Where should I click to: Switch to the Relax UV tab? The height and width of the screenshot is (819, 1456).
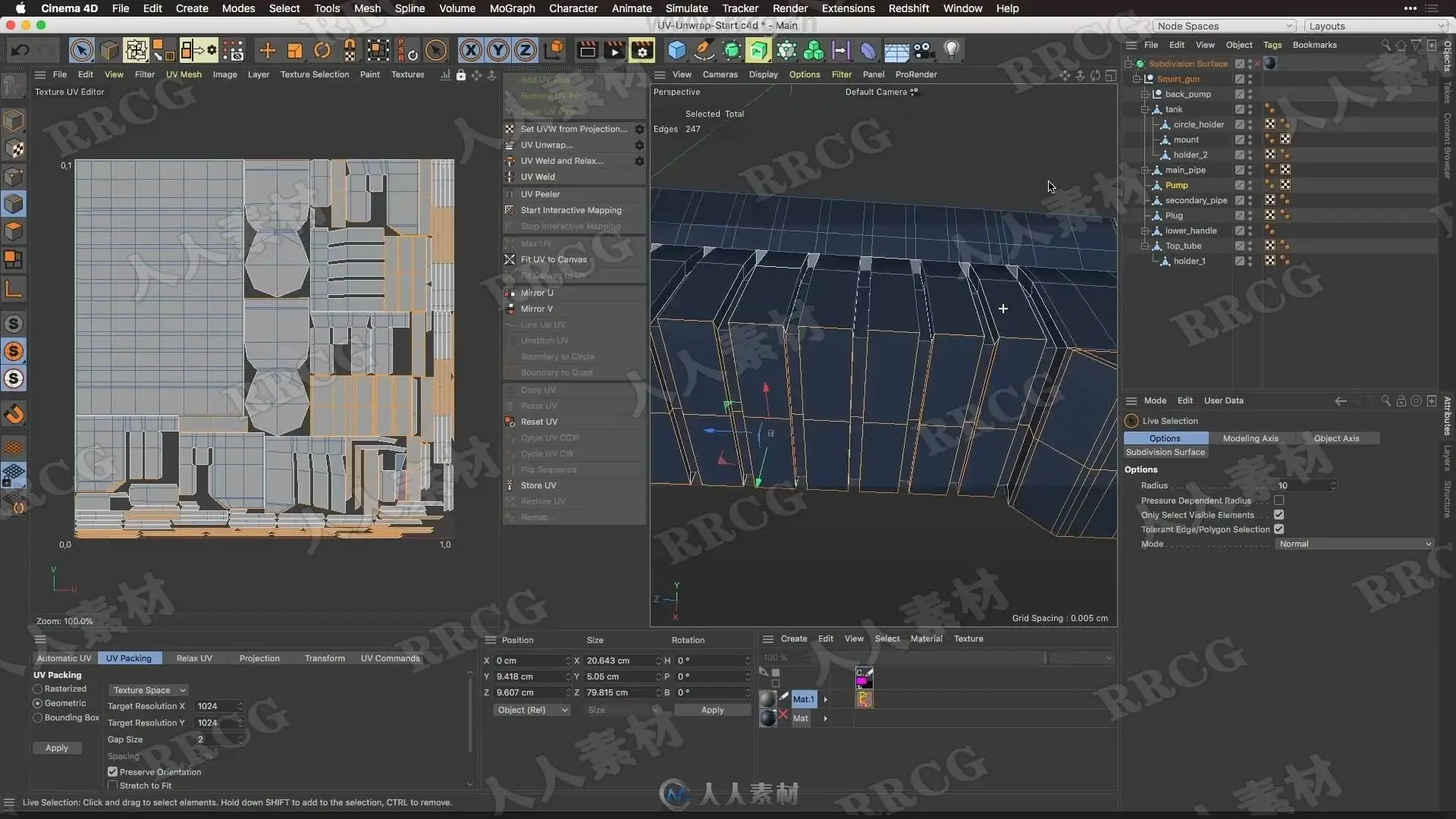pos(194,658)
